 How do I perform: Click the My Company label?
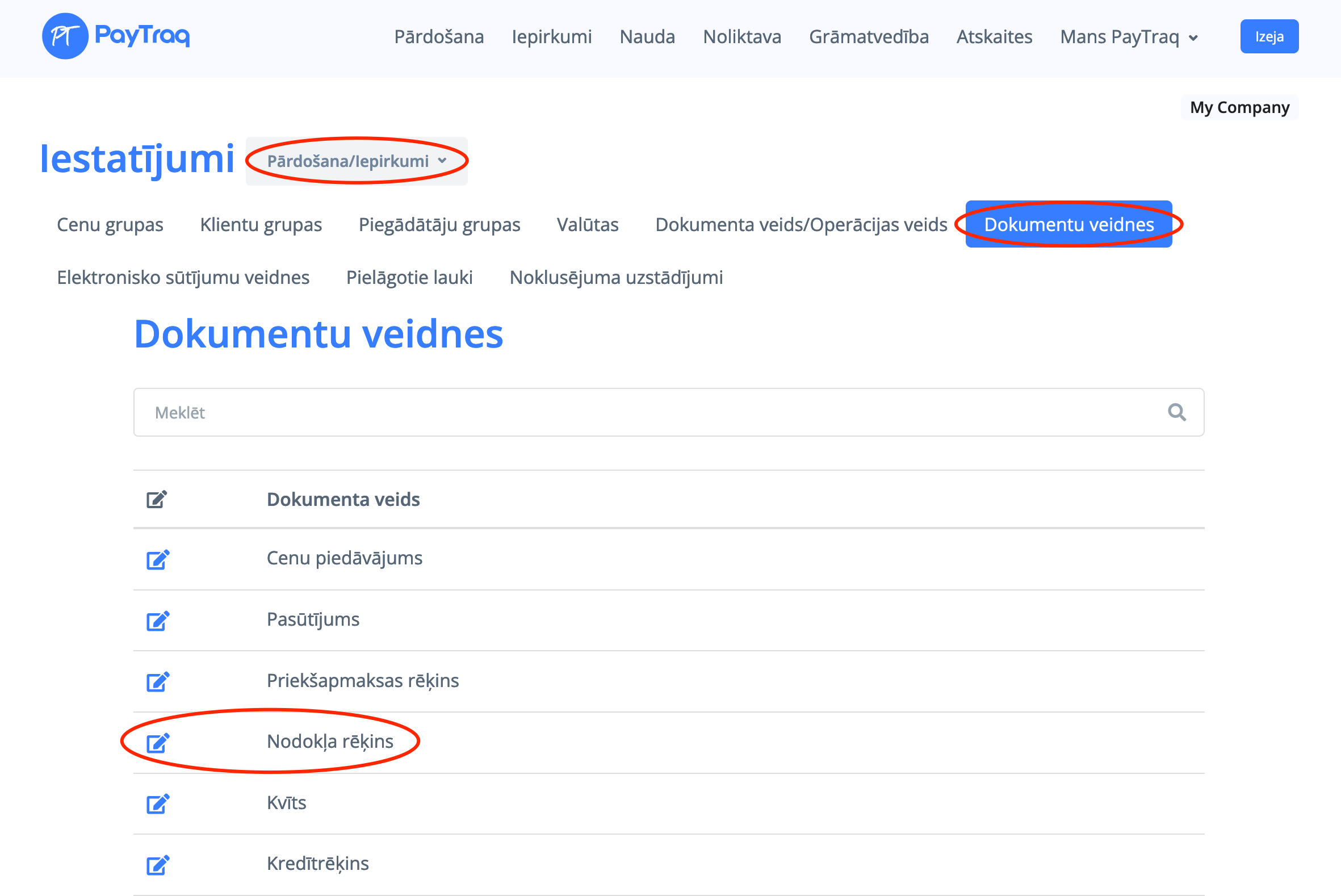pyautogui.click(x=1239, y=107)
